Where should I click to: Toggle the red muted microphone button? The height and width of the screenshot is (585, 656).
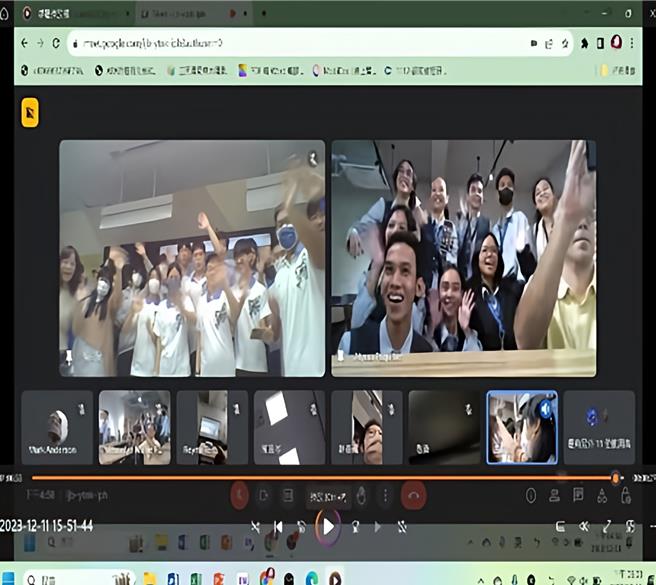click(240, 495)
